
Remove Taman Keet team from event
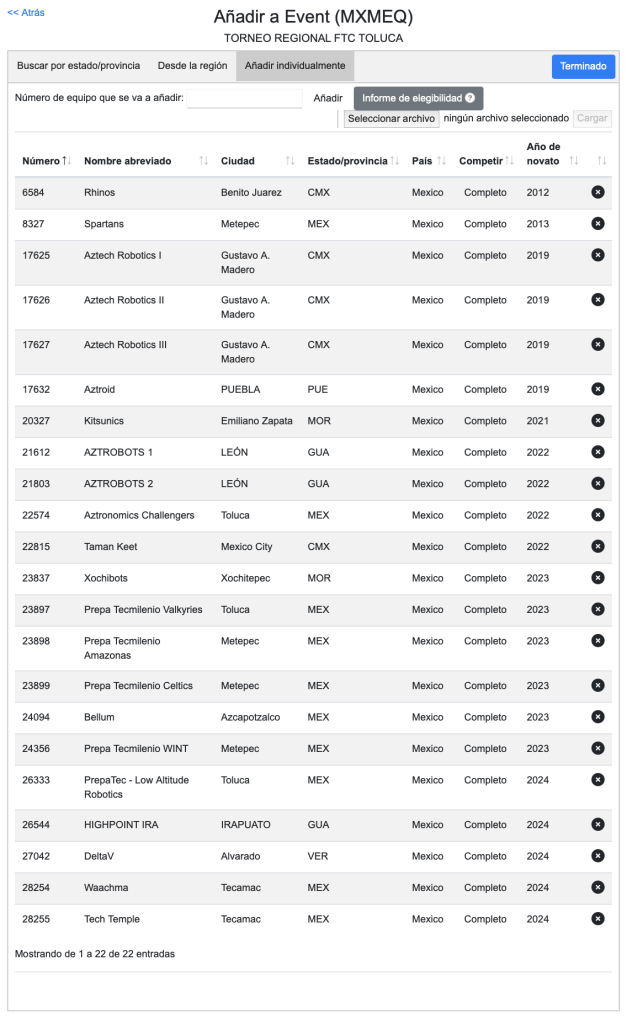click(598, 546)
